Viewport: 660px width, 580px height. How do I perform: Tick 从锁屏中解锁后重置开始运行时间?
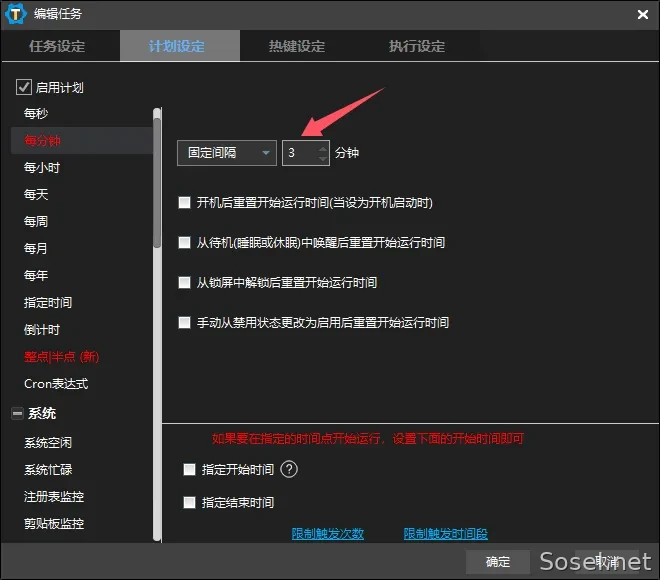point(184,282)
